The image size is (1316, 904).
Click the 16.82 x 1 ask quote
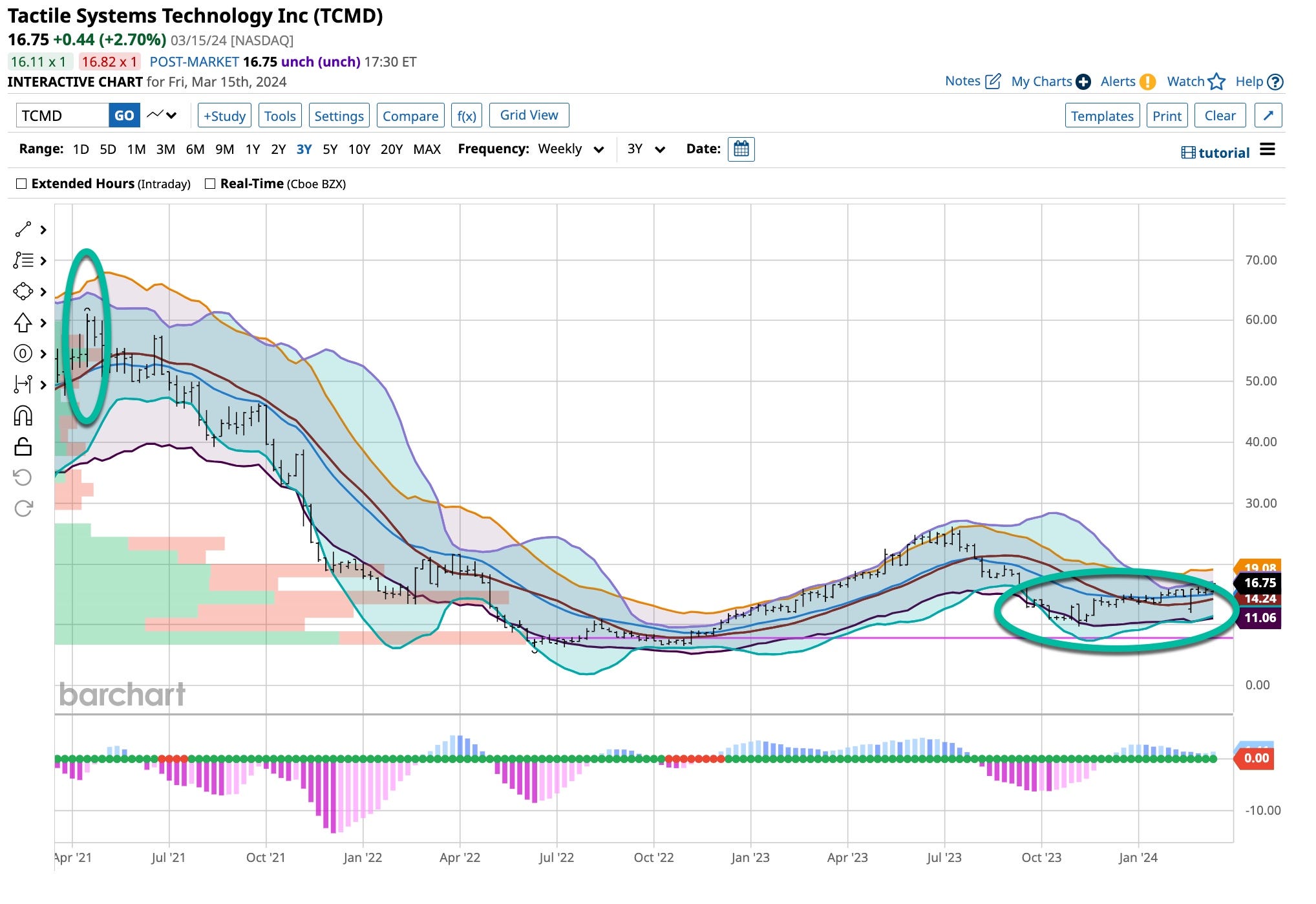109,61
